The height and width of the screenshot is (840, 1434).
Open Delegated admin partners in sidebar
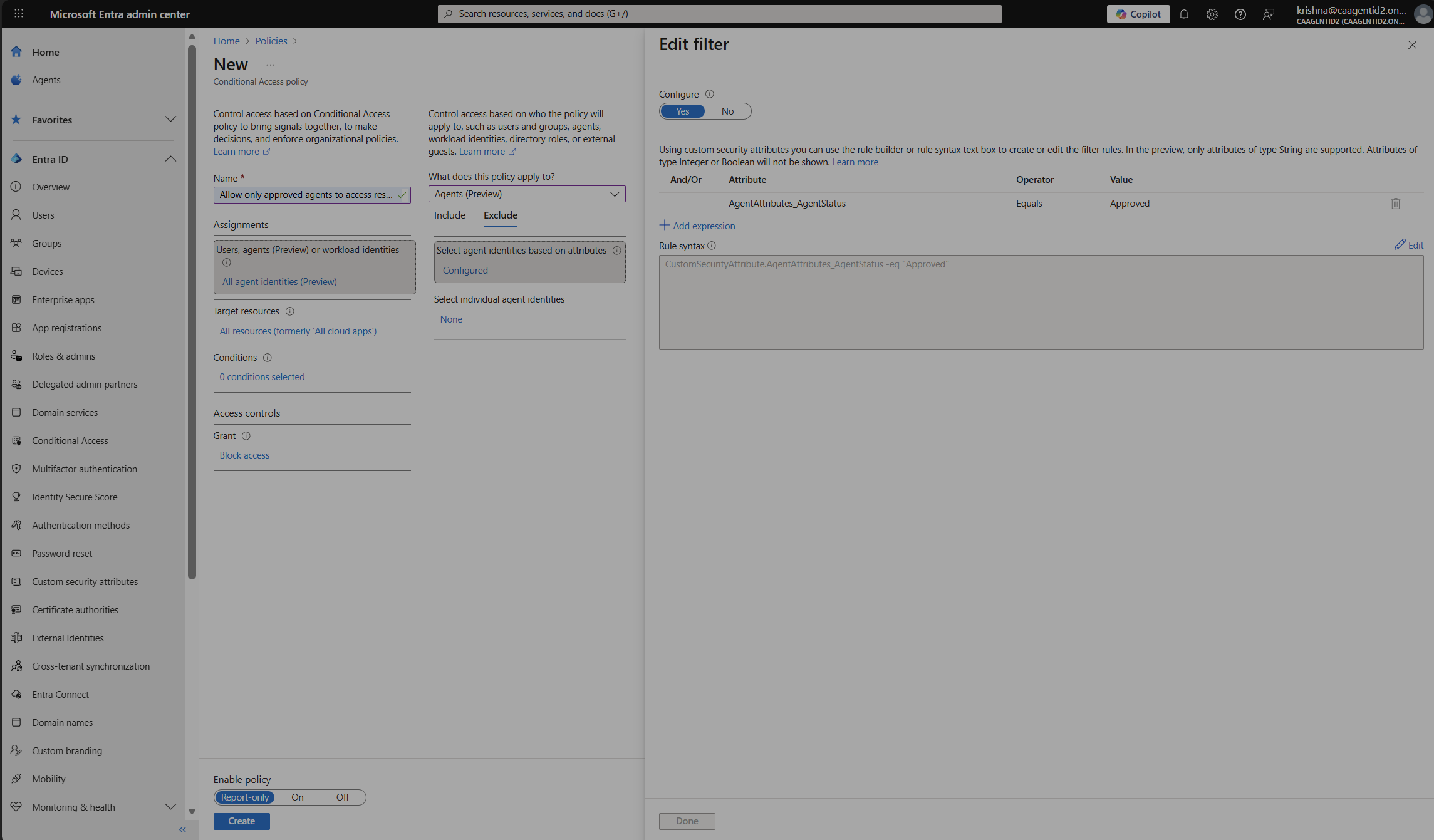(85, 385)
